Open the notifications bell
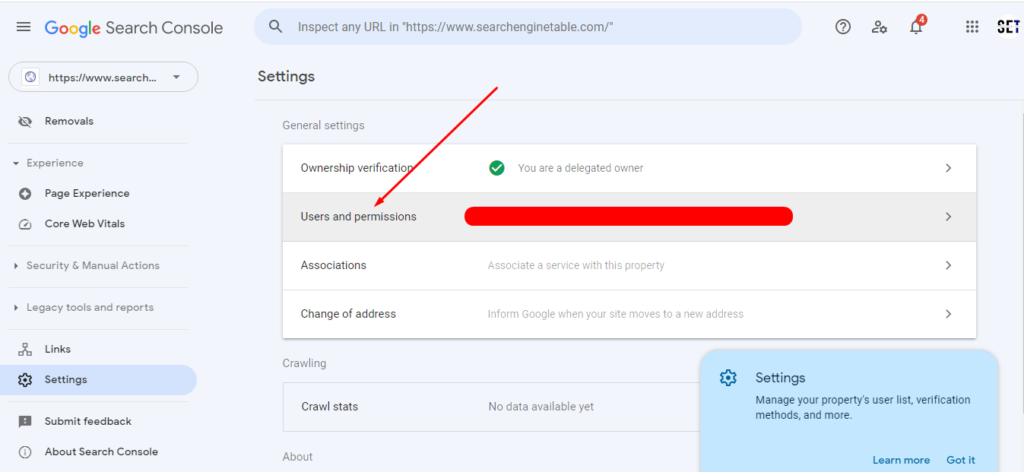The image size is (1024, 472). (x=916, y=27)
